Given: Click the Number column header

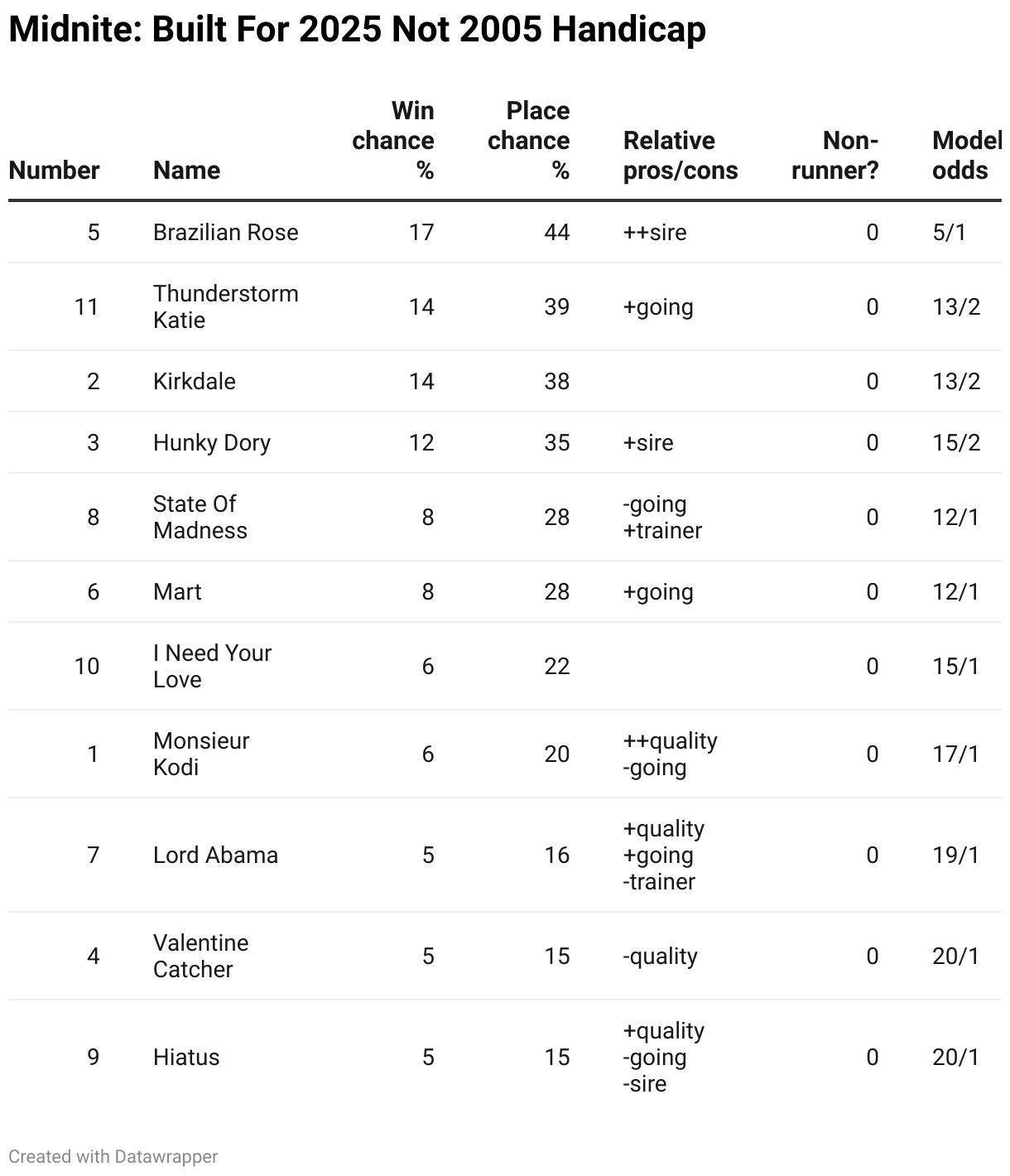Looking at the screenshot, I should point(54,171).
